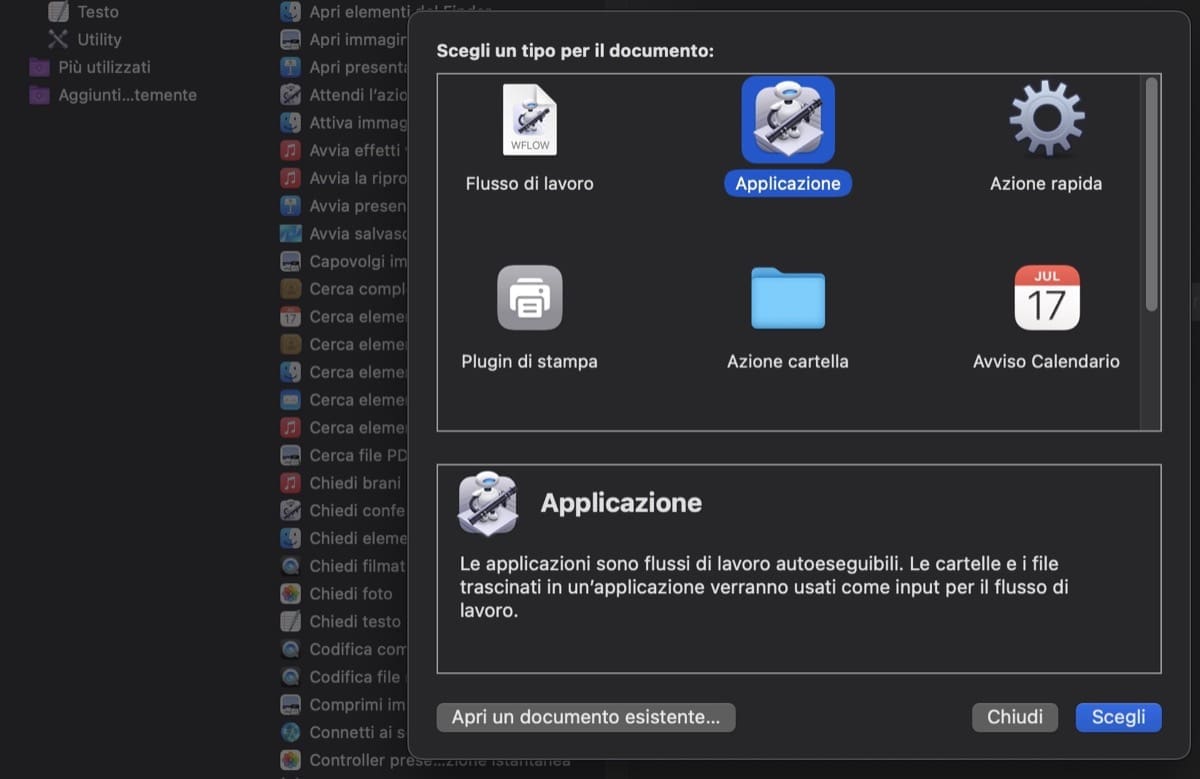This screenshot has width=1200, height=779.
Task: Select the Applicazione template robot icon
Action: point(787,119)
